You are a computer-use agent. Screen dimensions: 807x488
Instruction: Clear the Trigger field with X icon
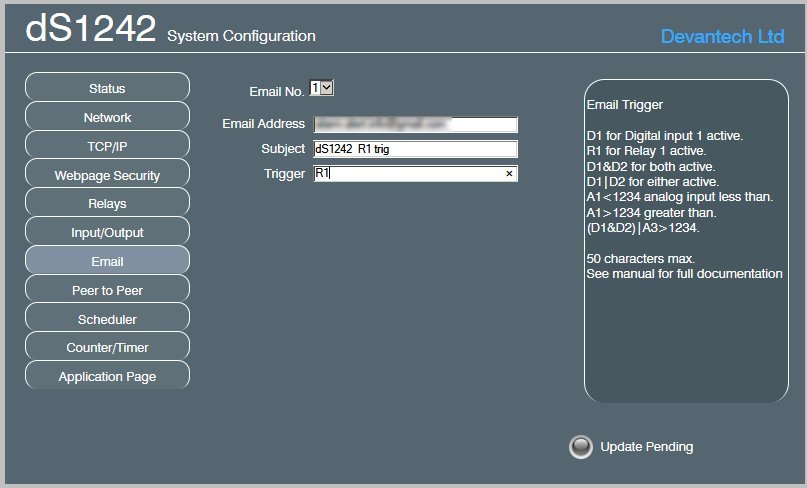[509, 173]
